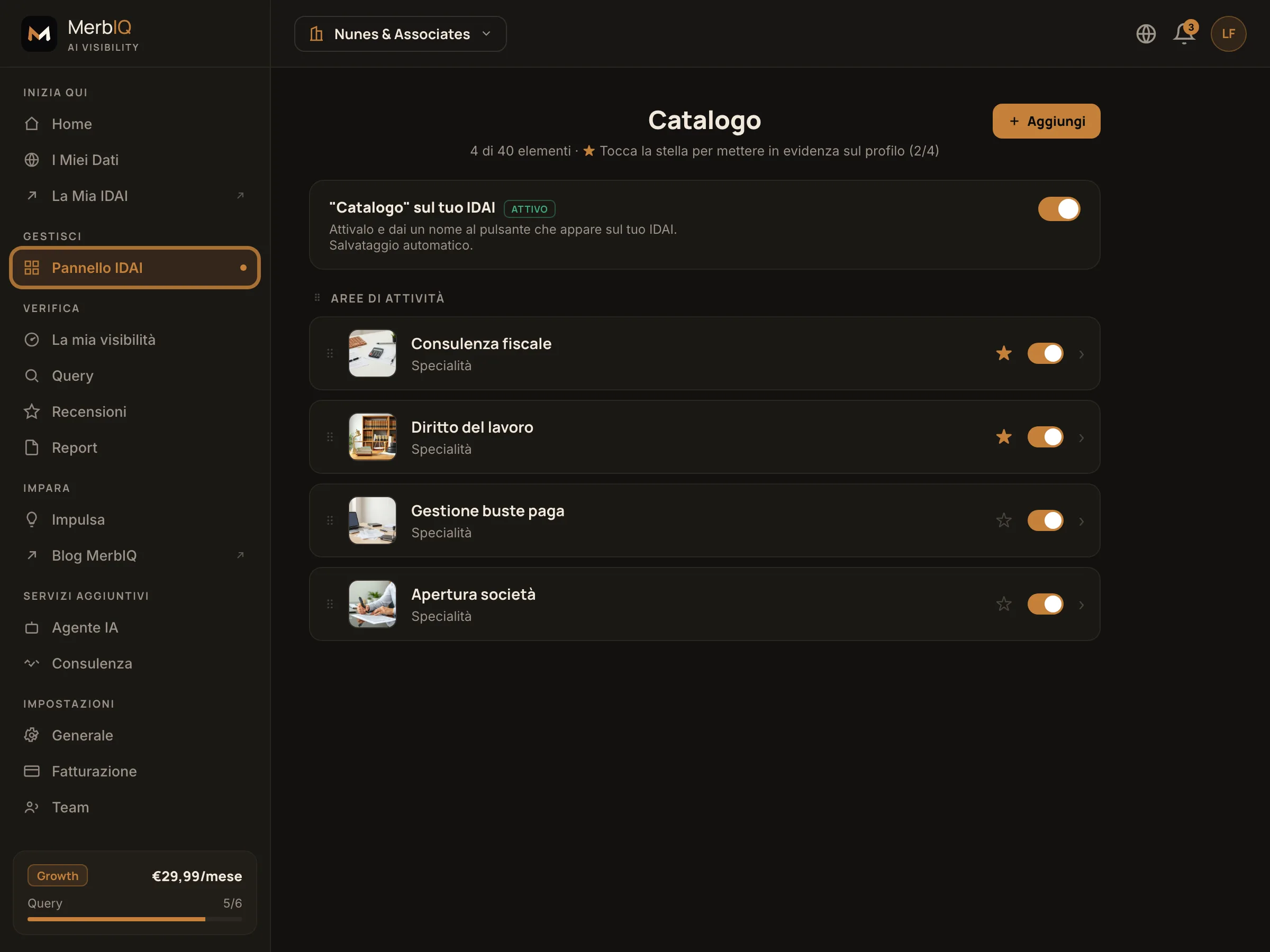Highlight Gestione buste paga with the star
The image size is (1270, 952).
point(1004,520)
